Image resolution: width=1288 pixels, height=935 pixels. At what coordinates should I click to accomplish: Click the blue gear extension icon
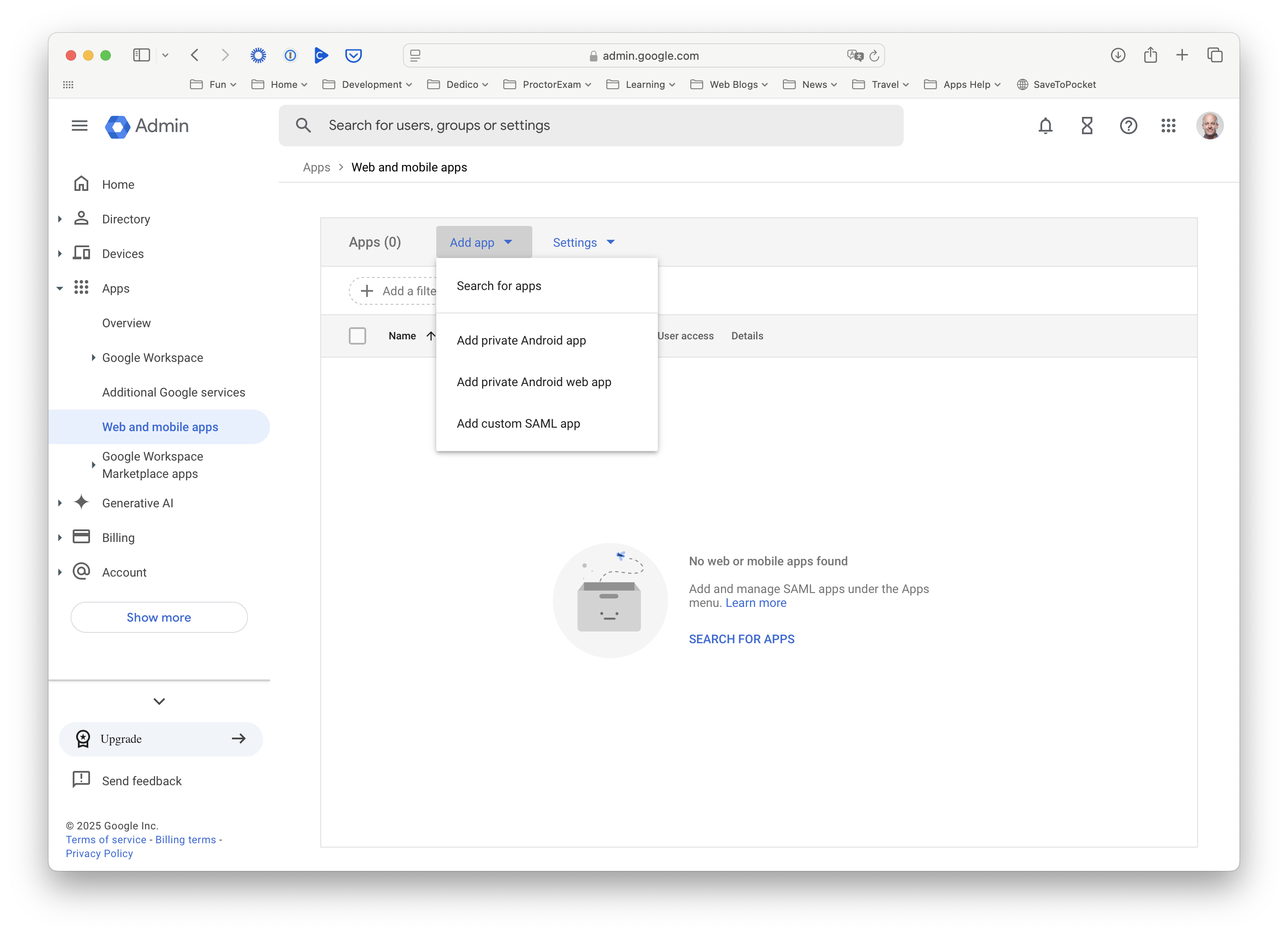258,55
